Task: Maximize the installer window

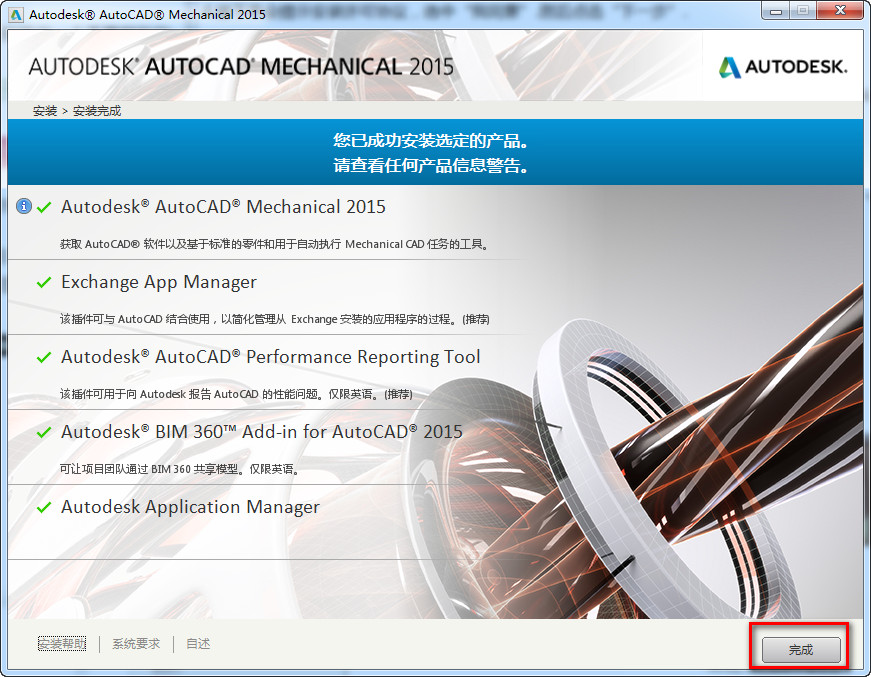Action: pos(802,11)
